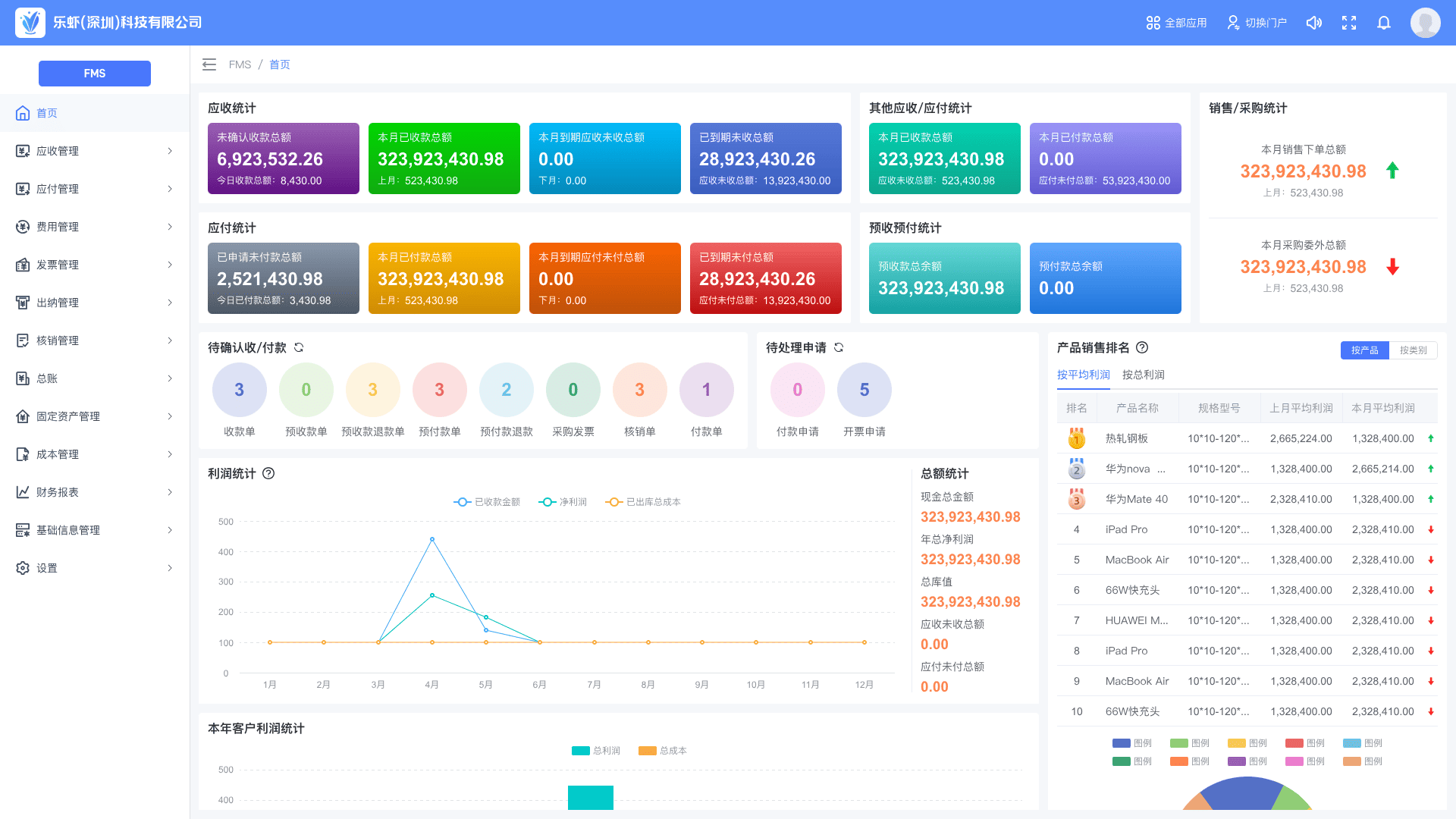Click help icon next to 产品销售排名
The image size is (1456, 819).
point(1142,347)
